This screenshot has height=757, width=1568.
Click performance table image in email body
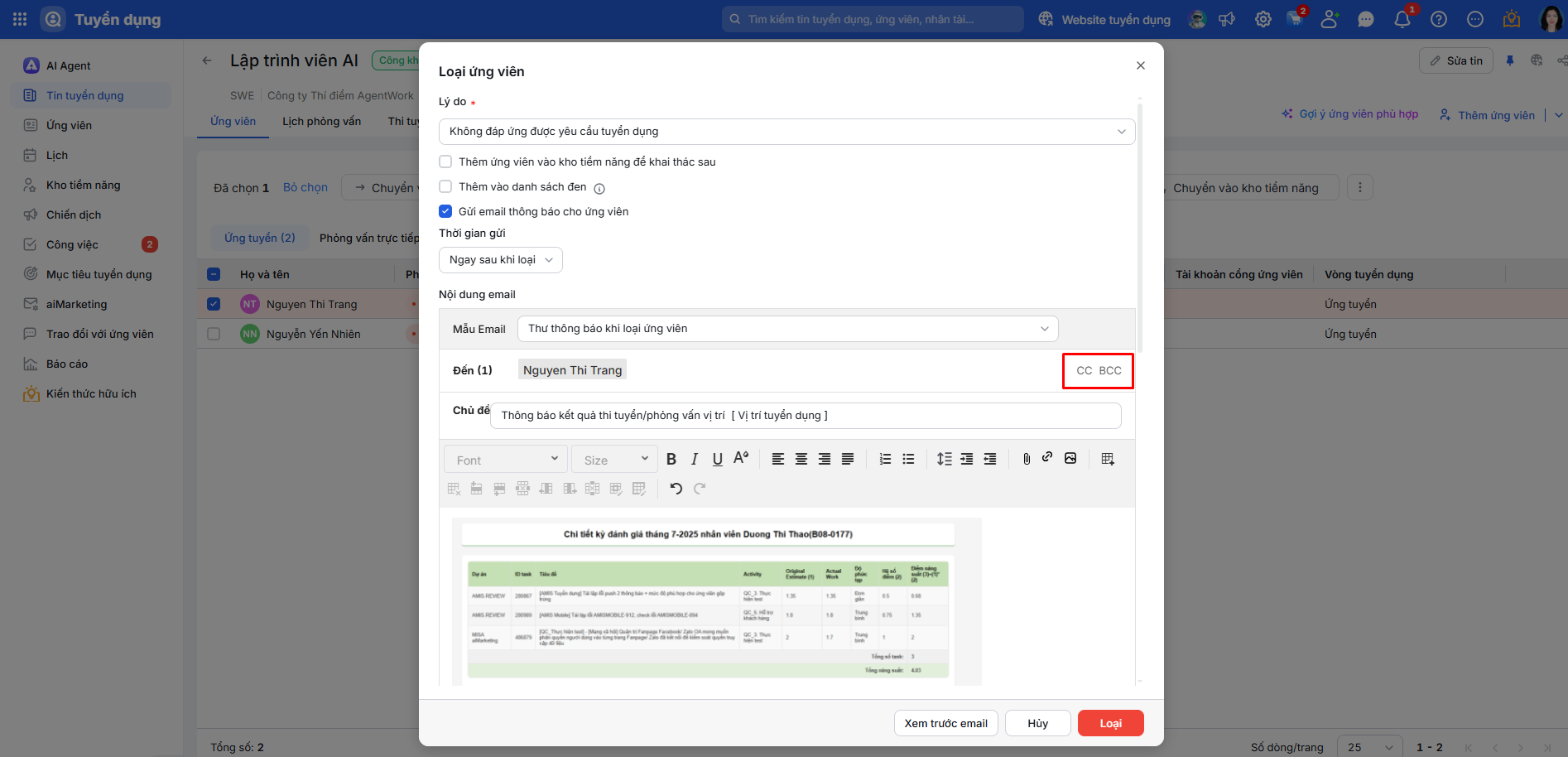point(717,602)
